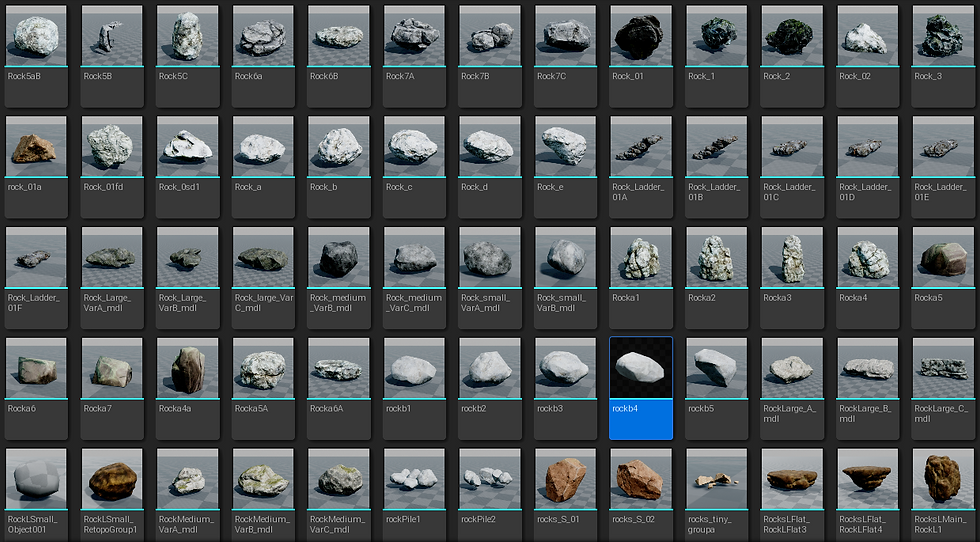Choose the Rock_Ladder_01B asset tile
The image size is (980, 542).
click(x=717, y=167)
